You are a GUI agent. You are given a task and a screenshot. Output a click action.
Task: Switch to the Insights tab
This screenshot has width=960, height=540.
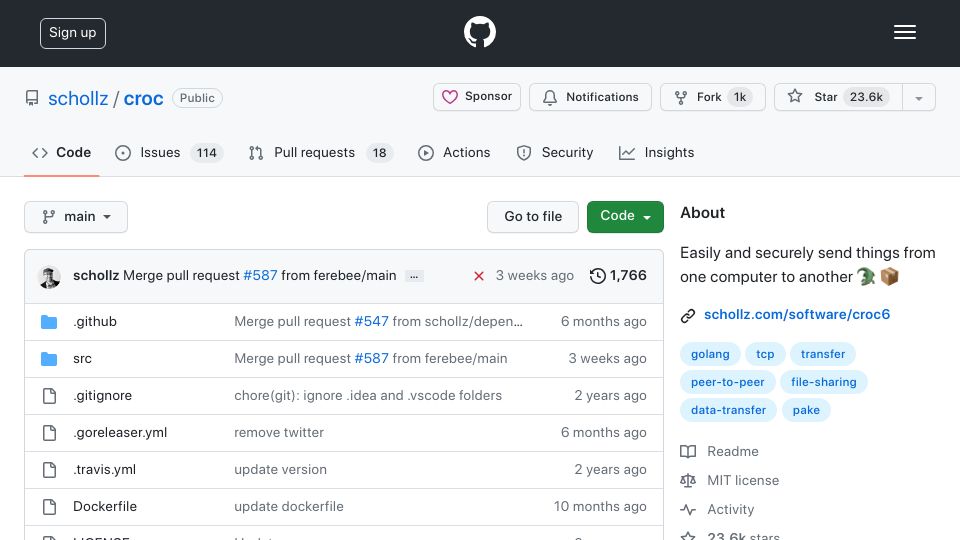[x=656, y=152]
